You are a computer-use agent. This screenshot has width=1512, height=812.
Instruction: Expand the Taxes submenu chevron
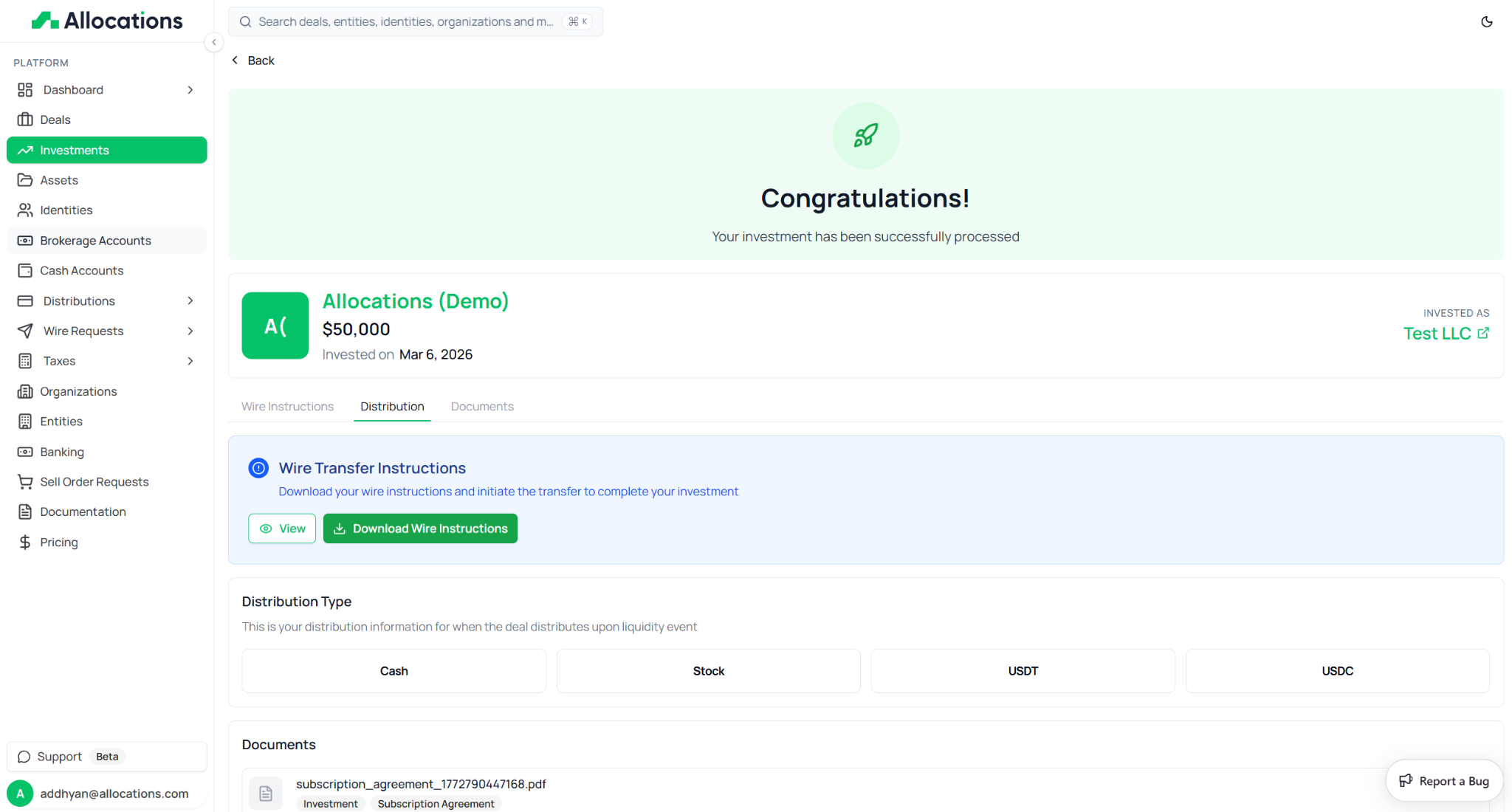click(190, 361)
